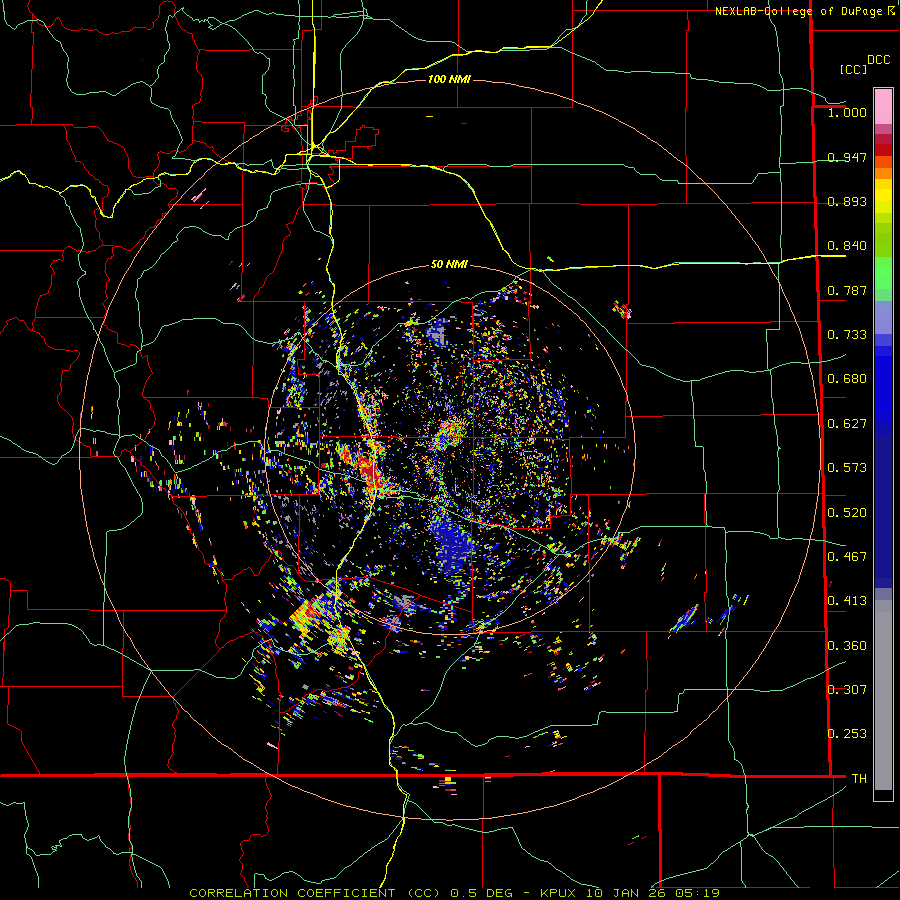900x900 pixels.
Task: Click the DCC product label above legend
Action: (x=878, y=60)
